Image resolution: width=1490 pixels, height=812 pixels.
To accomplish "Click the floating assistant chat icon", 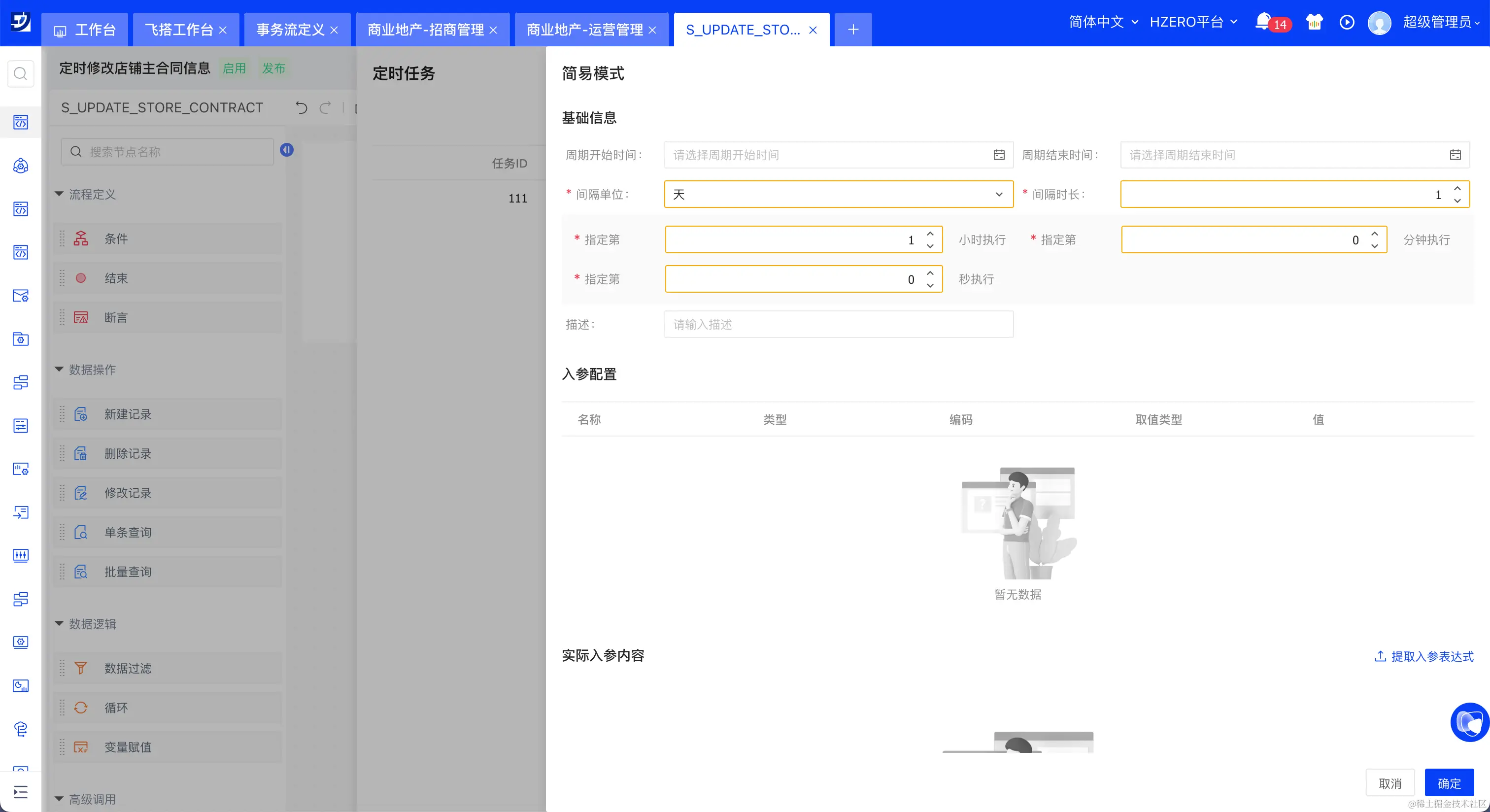I will coord(1469,722).
